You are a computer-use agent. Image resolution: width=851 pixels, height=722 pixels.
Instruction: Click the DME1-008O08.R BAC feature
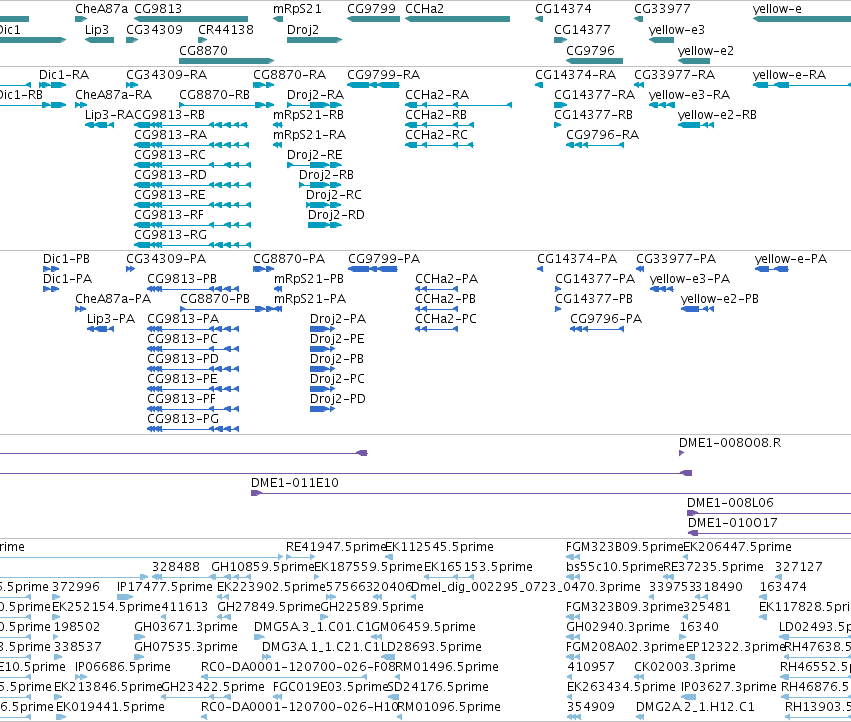click(682, 453)
